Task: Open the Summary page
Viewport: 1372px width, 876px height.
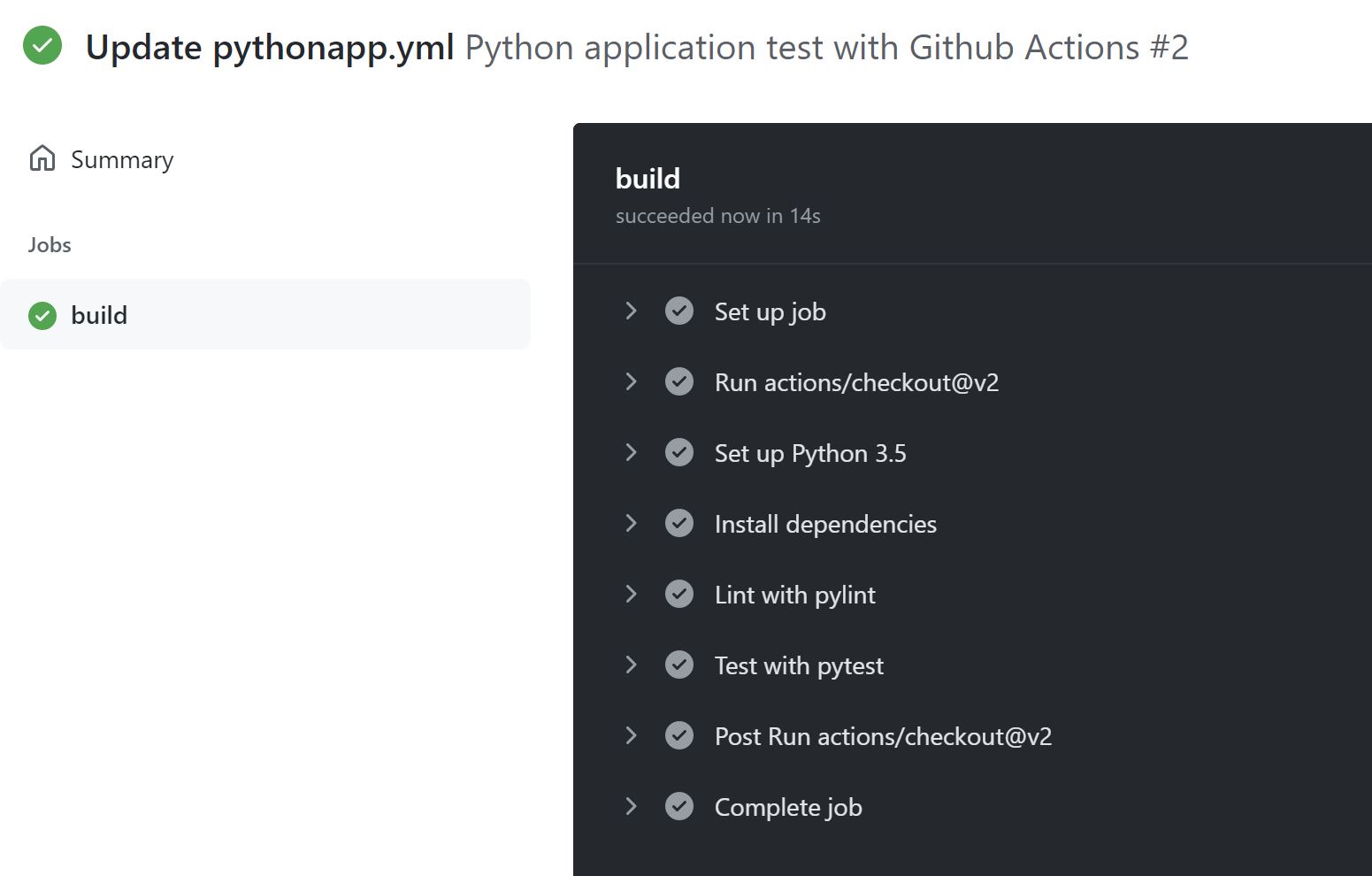Action: coord(122,159)
